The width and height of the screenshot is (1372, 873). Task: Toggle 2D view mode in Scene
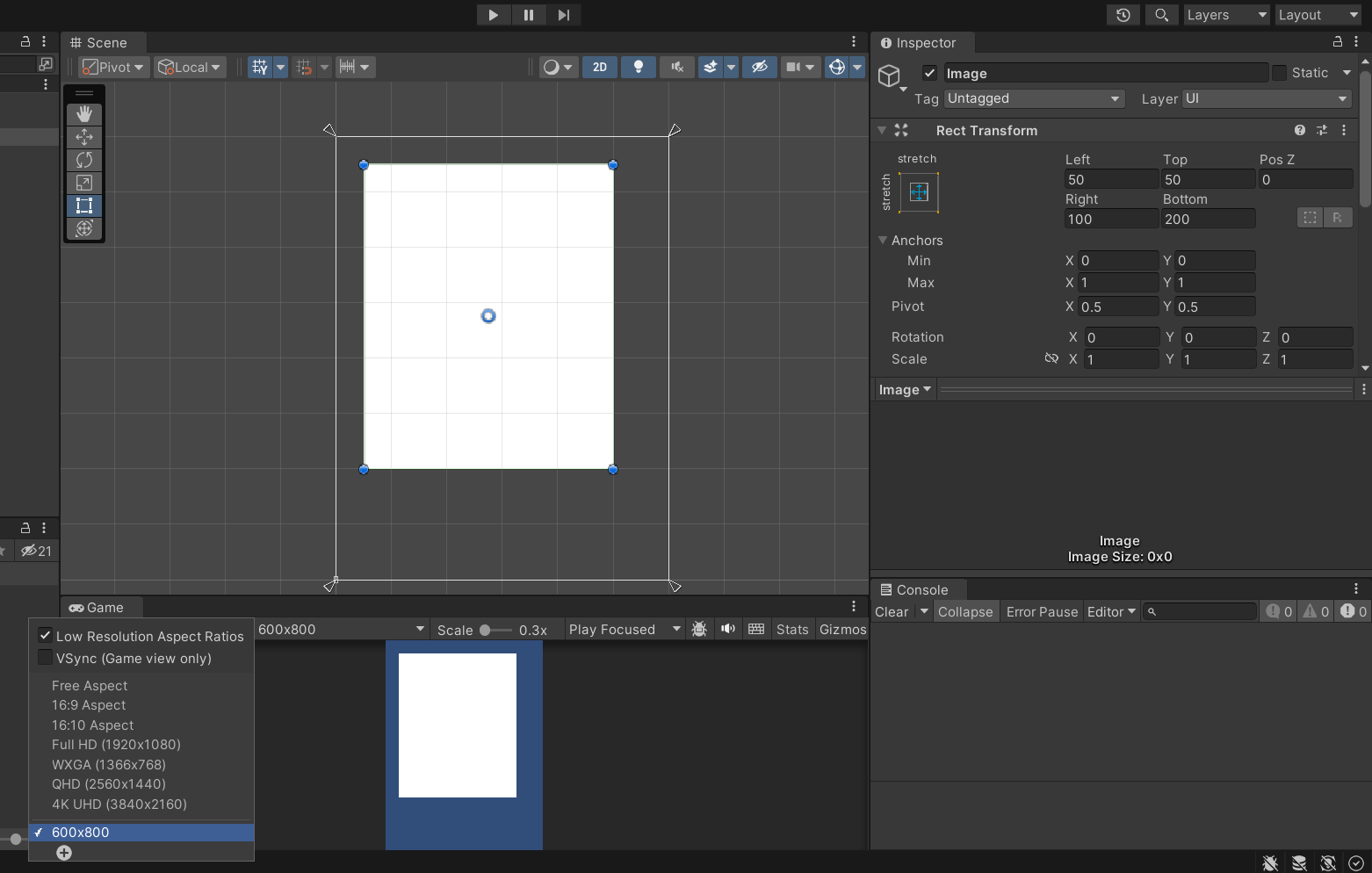(x=600, y=67)
